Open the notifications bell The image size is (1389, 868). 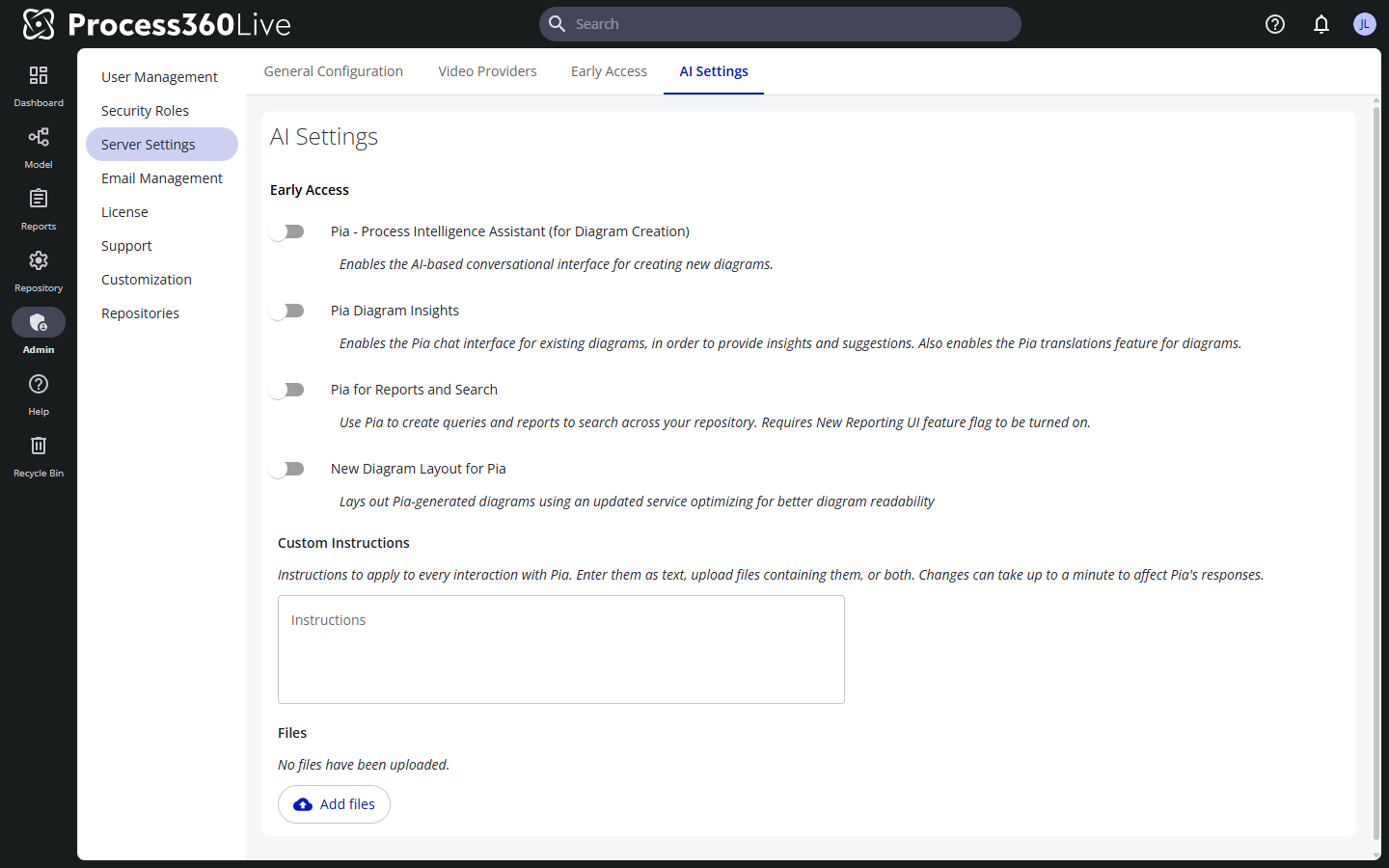click(x=1321, y=24)
